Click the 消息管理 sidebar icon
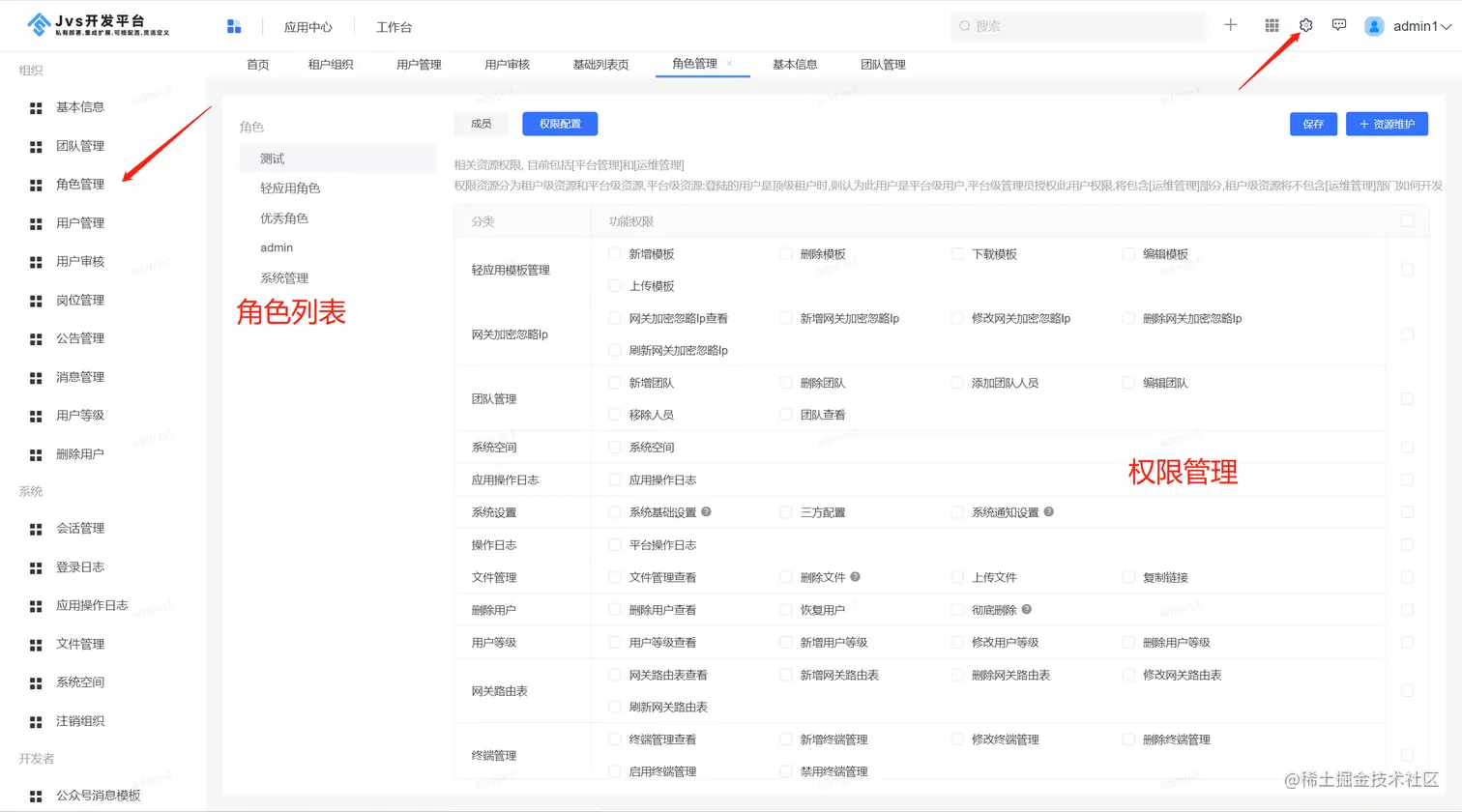This screenshot has height=812, width=1462. 36,378
